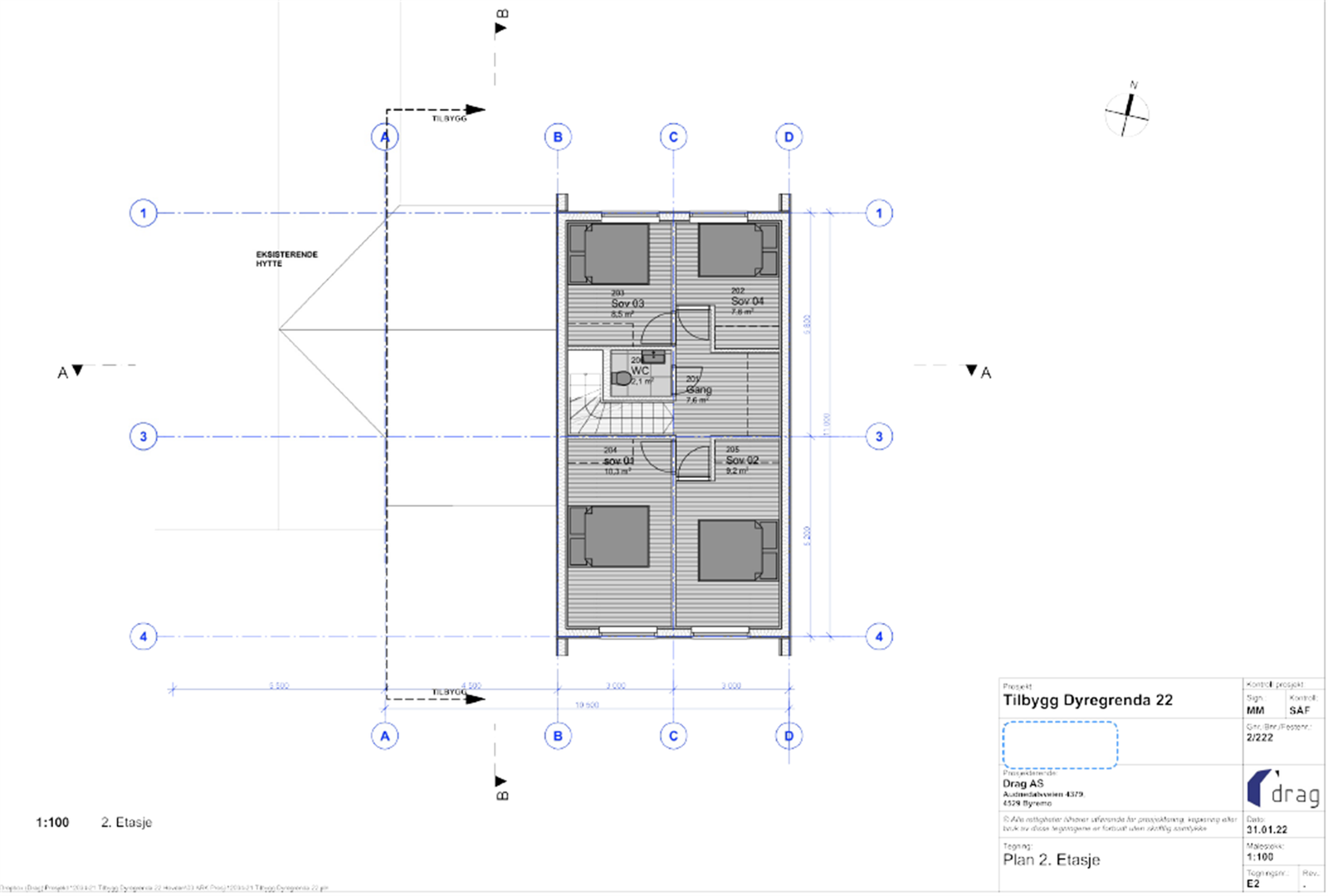Click section marker B above the plan
The image size is (1328, 896).
(501, 22)
